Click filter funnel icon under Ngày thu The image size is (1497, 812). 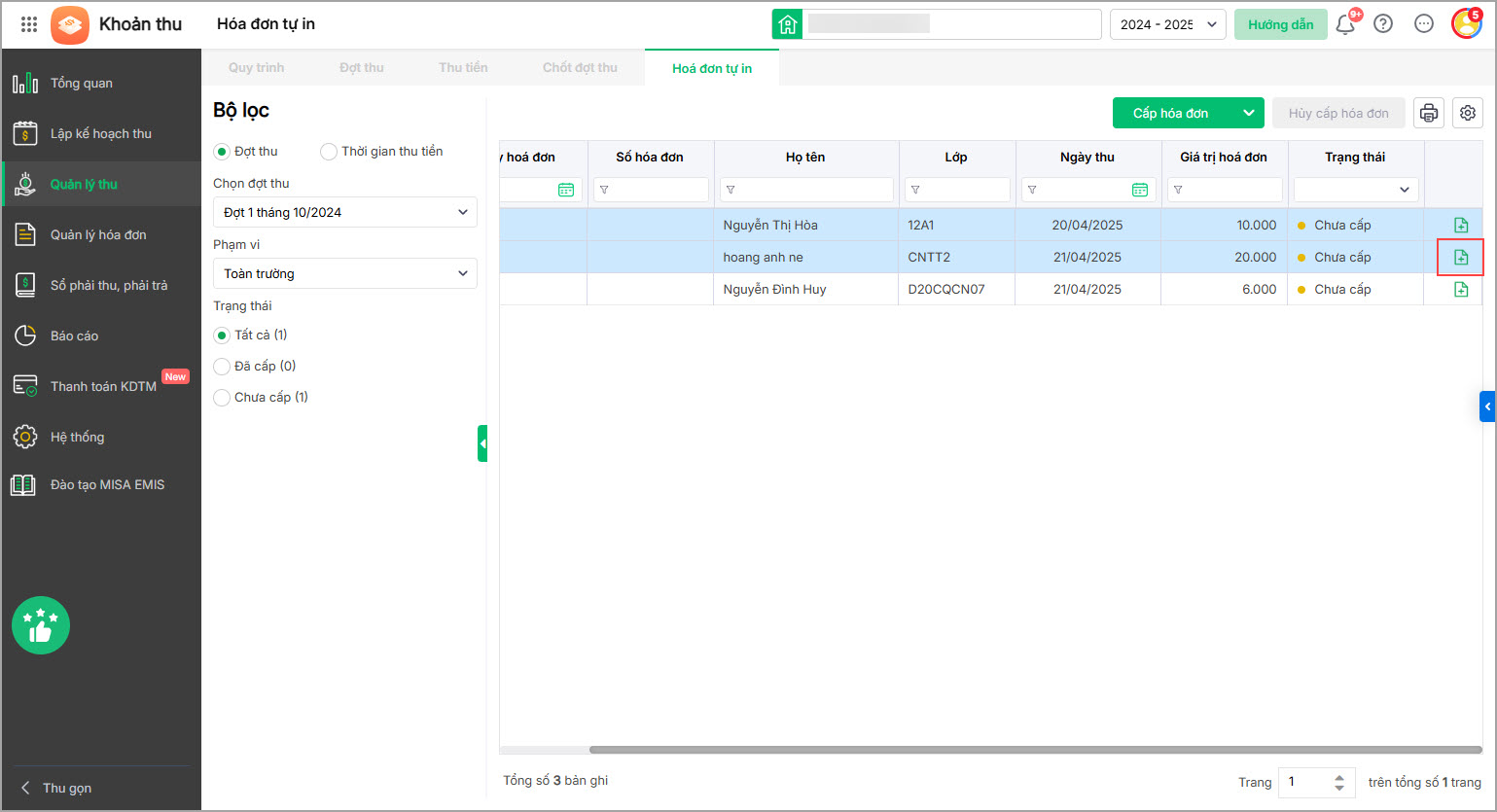[x=1032, y=190]
